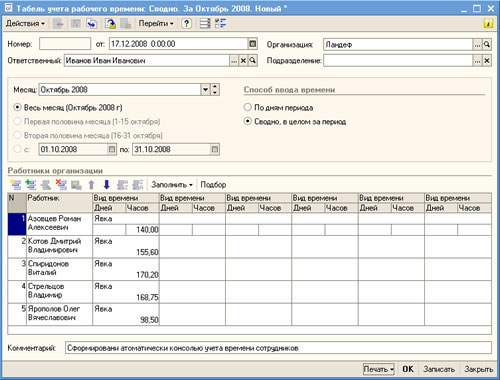Click ellipsis button of Подразделение field
The width and height of the screenshot is (500, 380).
pyautogui.click(x=478, y=61)
